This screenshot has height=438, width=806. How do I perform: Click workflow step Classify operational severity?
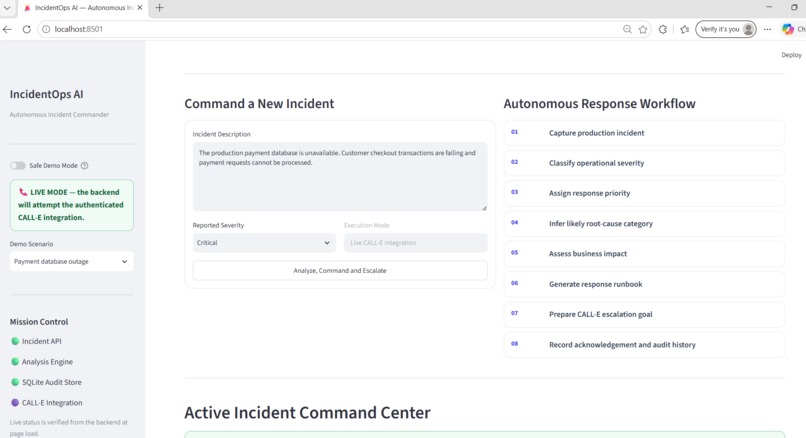coord(644,163)
